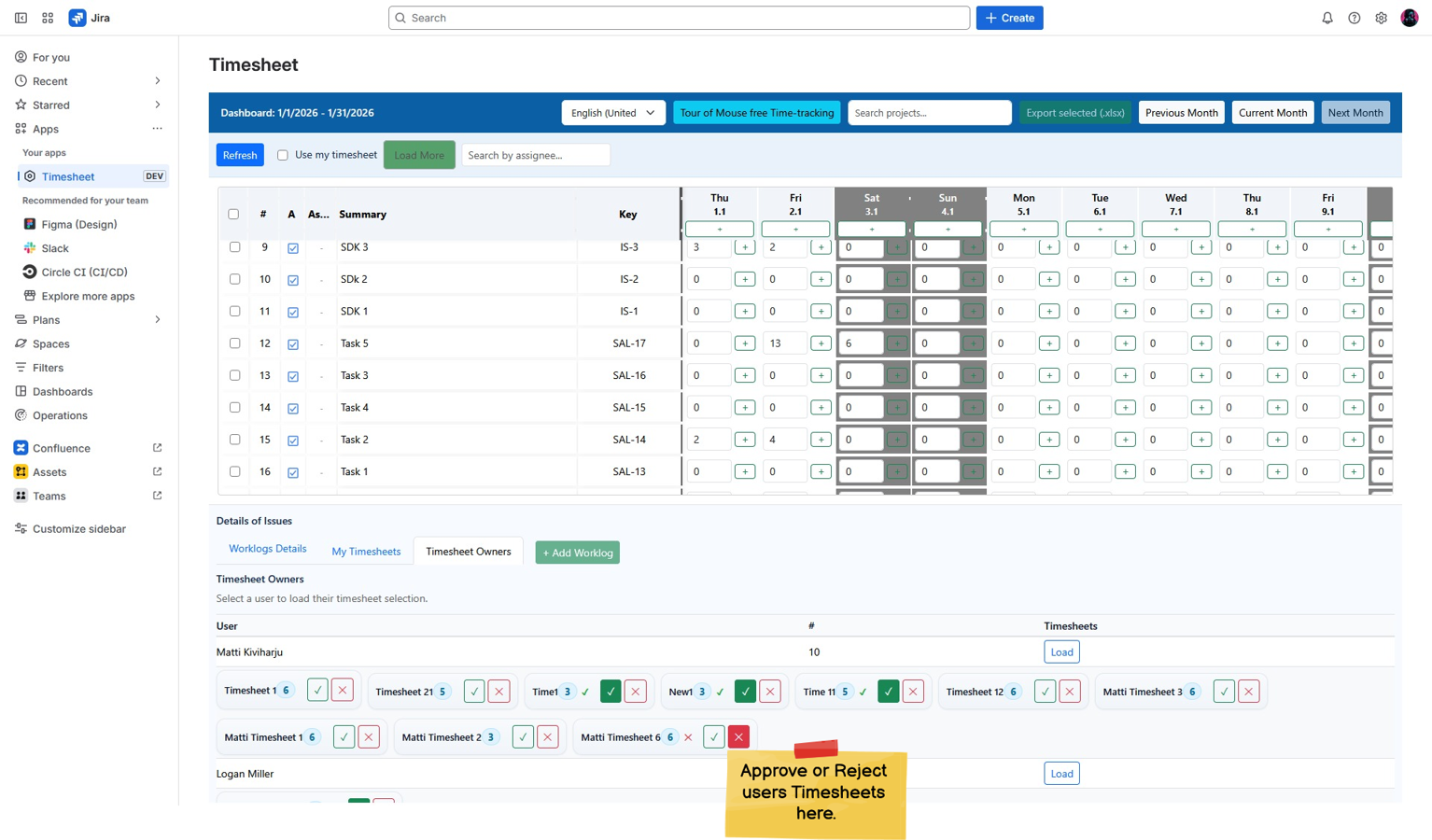1432x840 pixels.
Task: Open the help question mark icon
Action: click(x=1354, y=18)
